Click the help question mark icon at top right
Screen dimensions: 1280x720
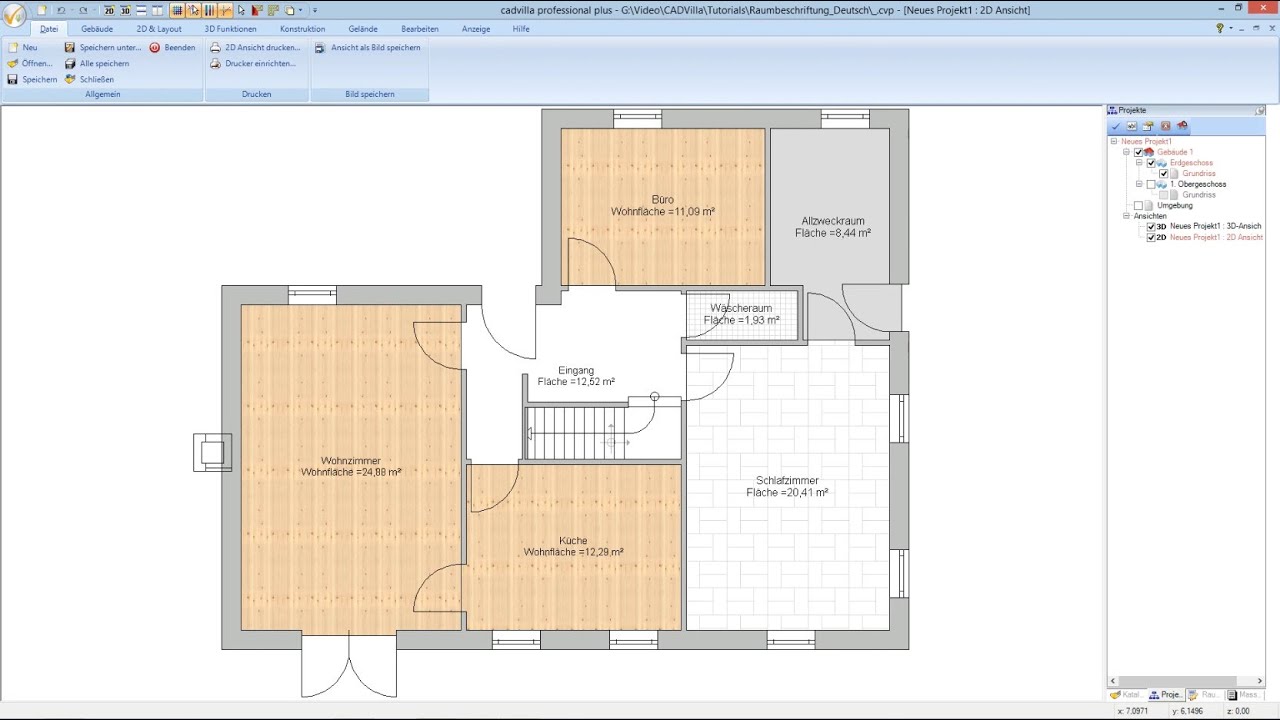[x=1220, y=28]
